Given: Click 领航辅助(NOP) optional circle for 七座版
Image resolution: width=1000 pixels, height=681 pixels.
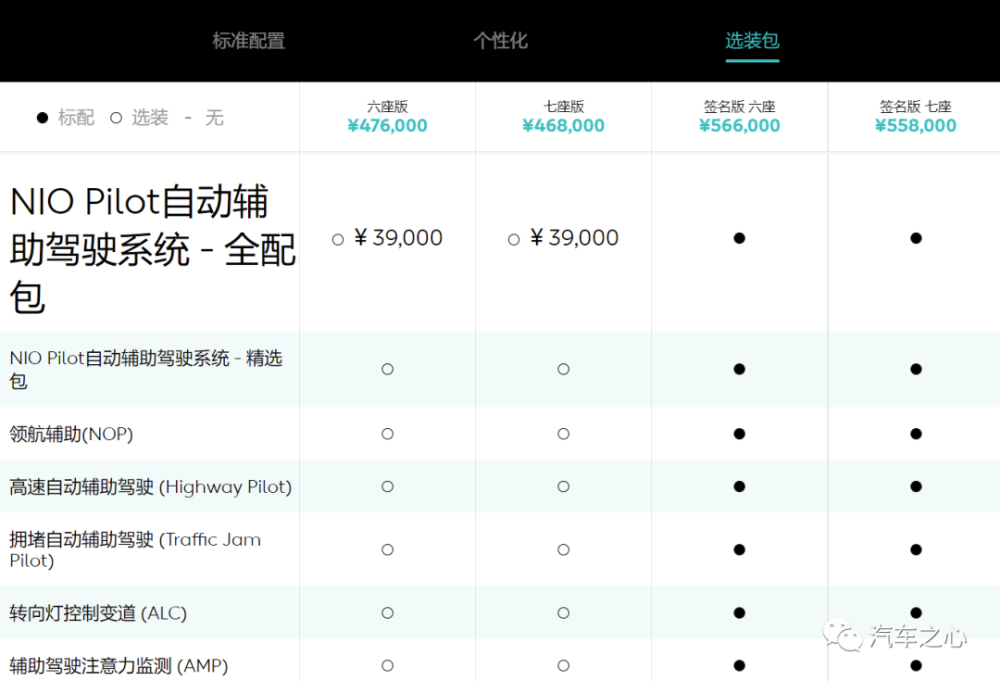Looking at the screenshot, I should click(x=563, y=434).
